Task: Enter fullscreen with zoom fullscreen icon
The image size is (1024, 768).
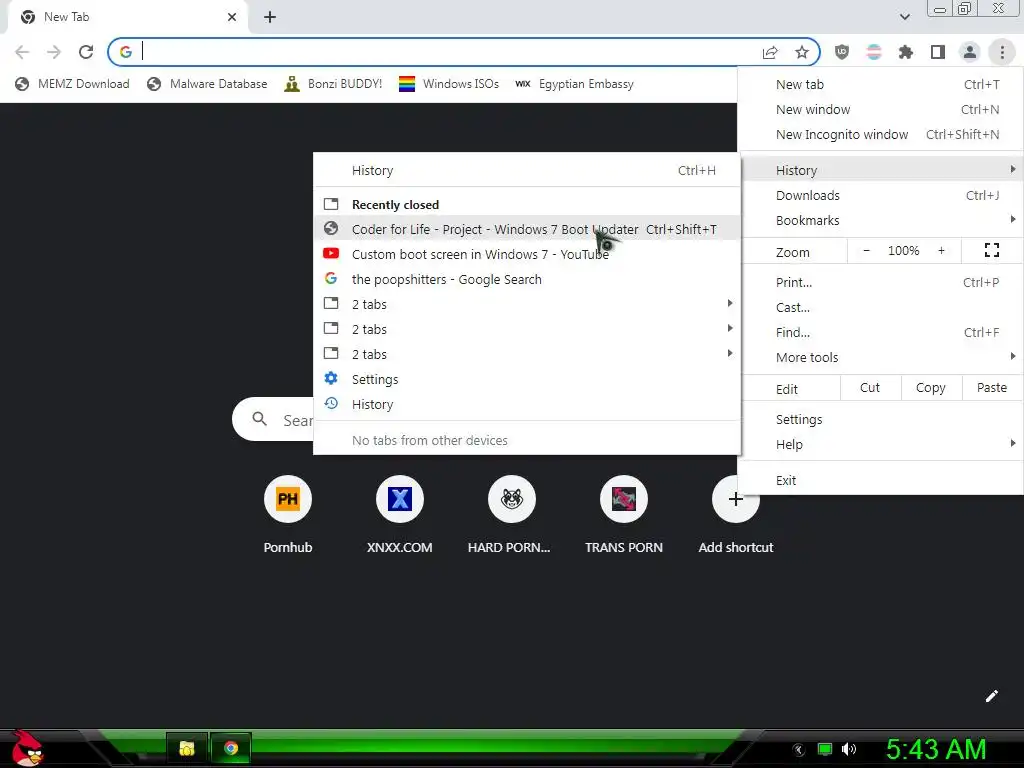Action: pyautogui.click(x=991, y=251)
